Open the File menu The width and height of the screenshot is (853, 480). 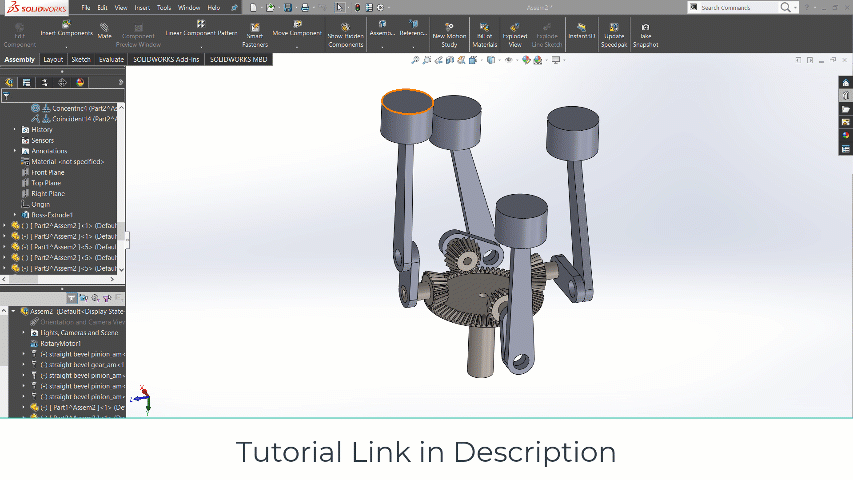click(86, 8)
